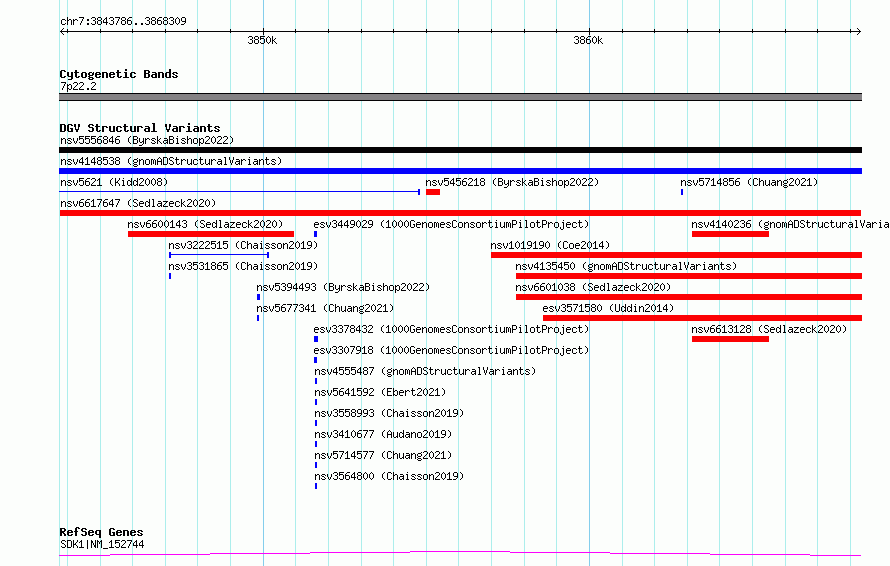The width and height of the screenshot is (890, 566).
Task: Open esv3449029 (1000GenomesConsortiumPilotProject) label
Action: pyautogui.click(x=451, y=224)
